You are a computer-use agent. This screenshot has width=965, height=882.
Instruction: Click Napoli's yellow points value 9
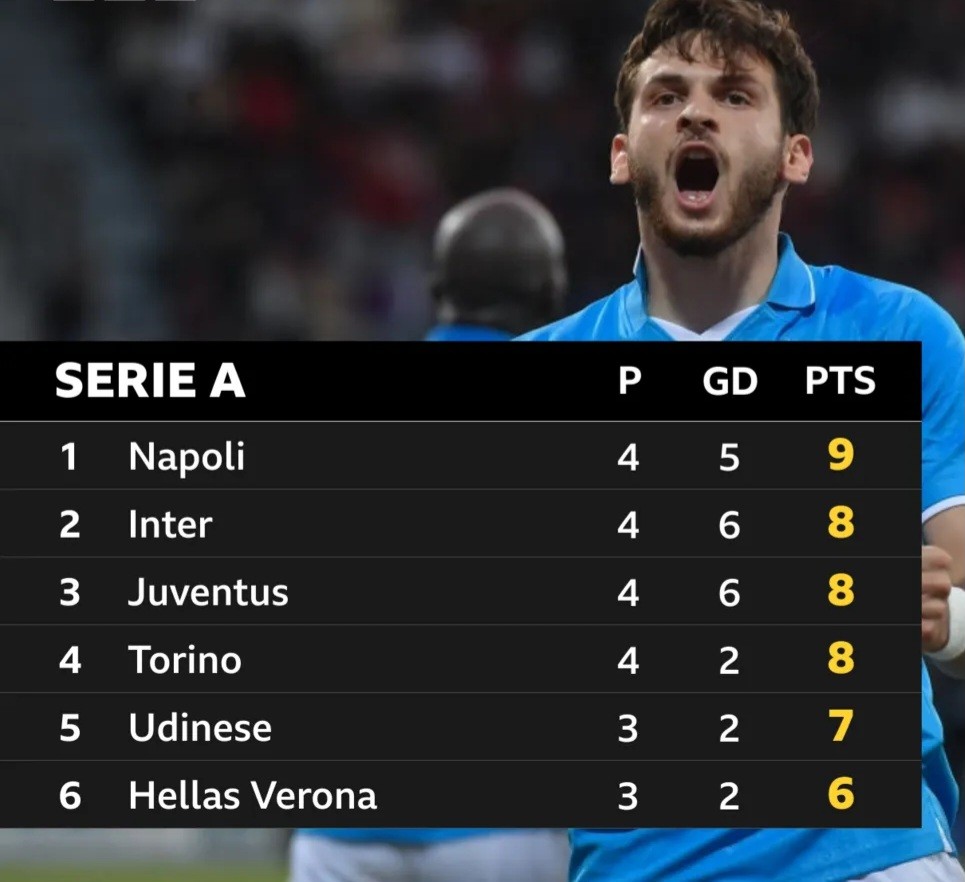pyautogui.click(x=841, y=456)
